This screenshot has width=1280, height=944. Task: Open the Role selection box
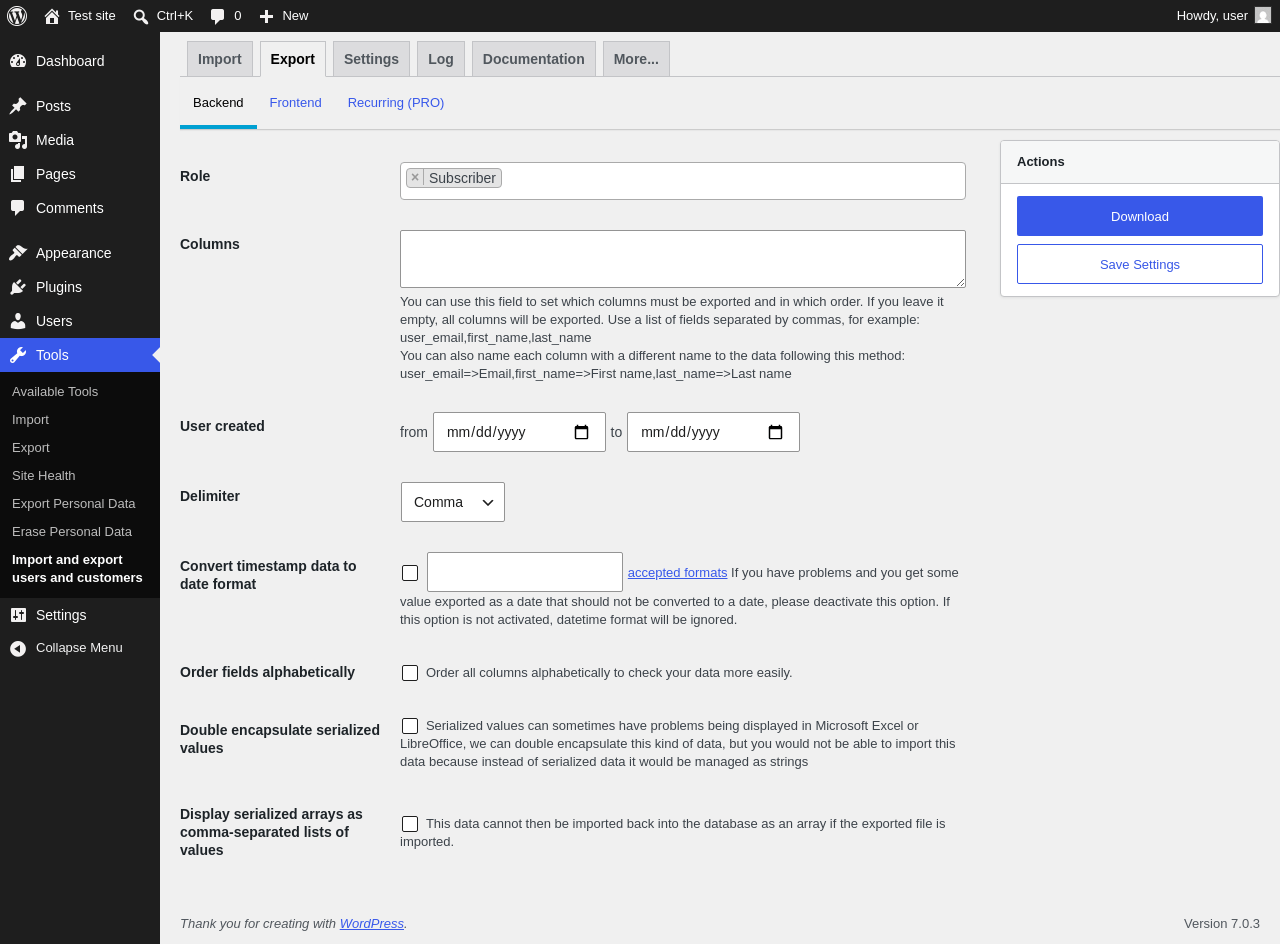click(x=683, y=181)
